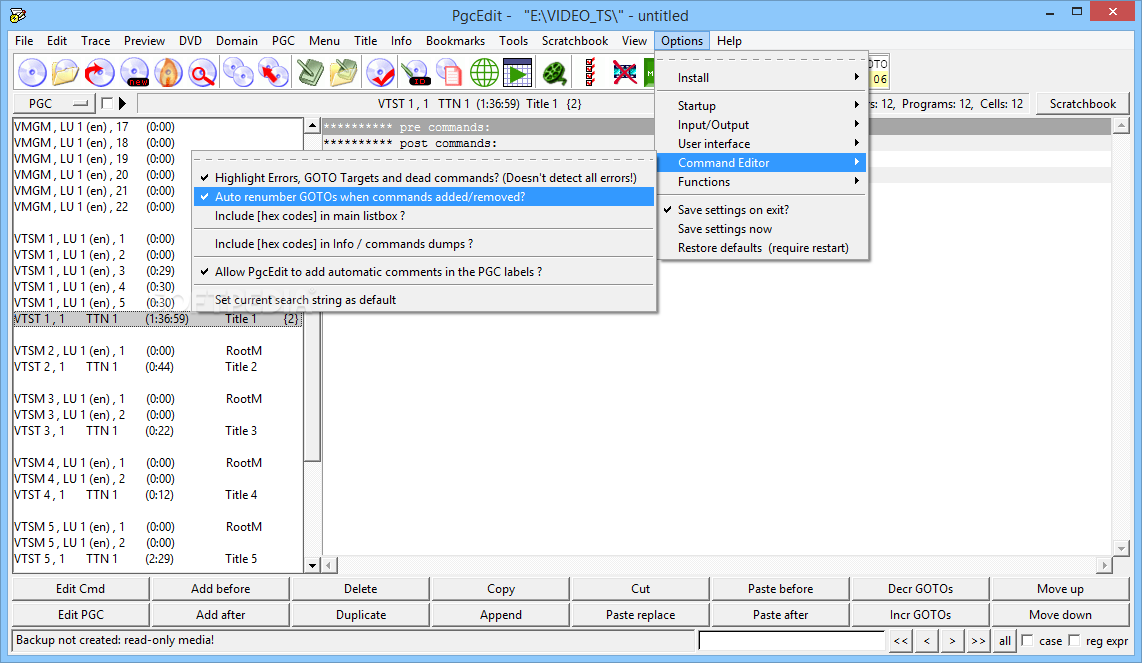Click the black play triangle beside PGC selector

(x=122, y=103)
